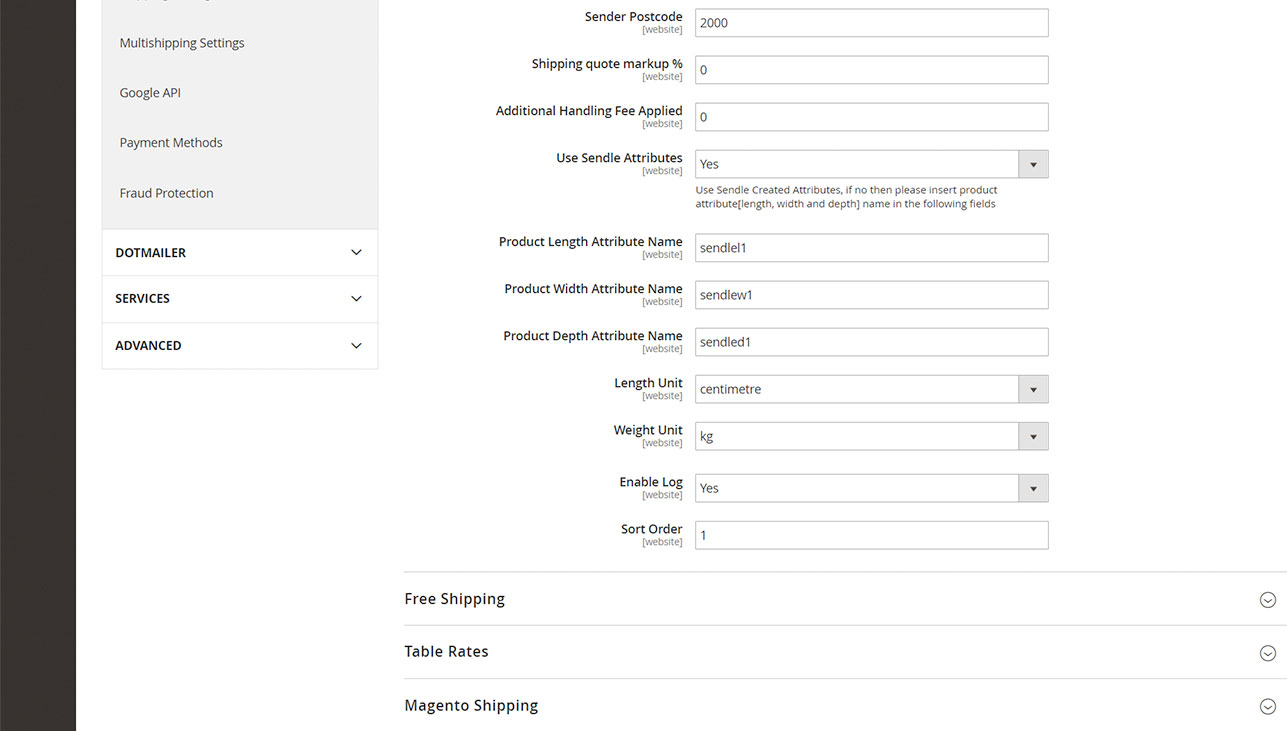1287x731 pixels.
Task: Click the Sort Order input field
Action: point(871,535)
